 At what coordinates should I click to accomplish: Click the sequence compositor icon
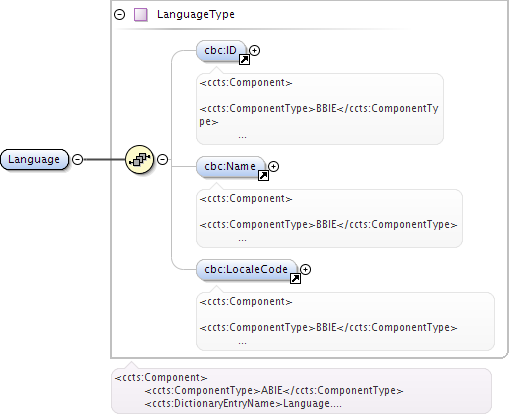(x=139, y=159)
